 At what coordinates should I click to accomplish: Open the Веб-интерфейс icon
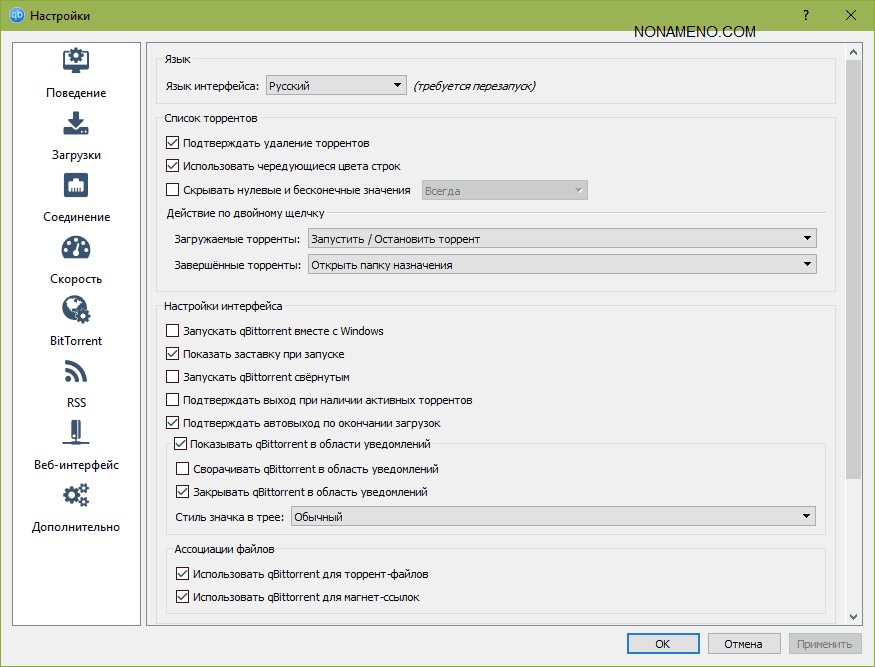[76, 433]
